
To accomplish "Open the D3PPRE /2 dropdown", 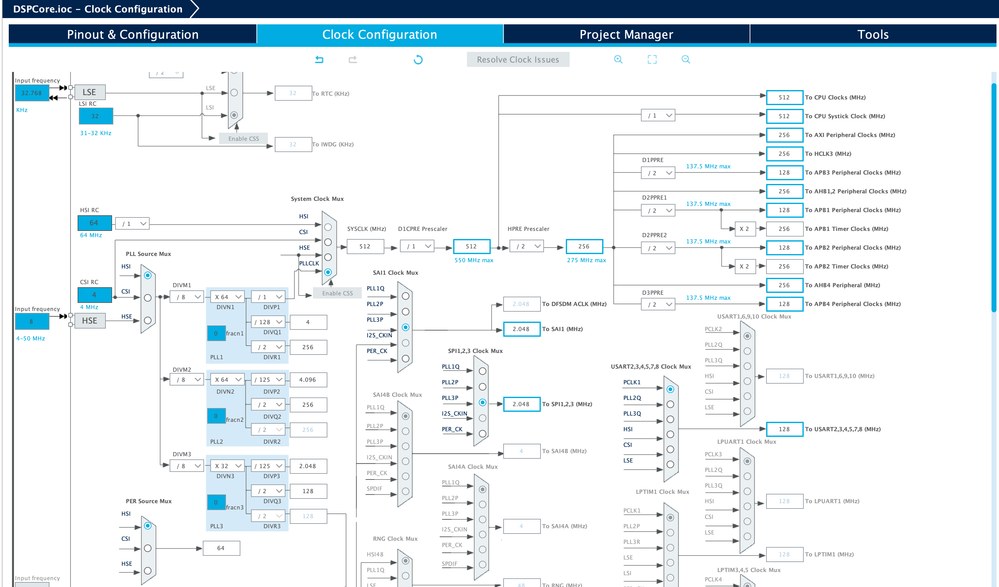I will coord(658,304).
